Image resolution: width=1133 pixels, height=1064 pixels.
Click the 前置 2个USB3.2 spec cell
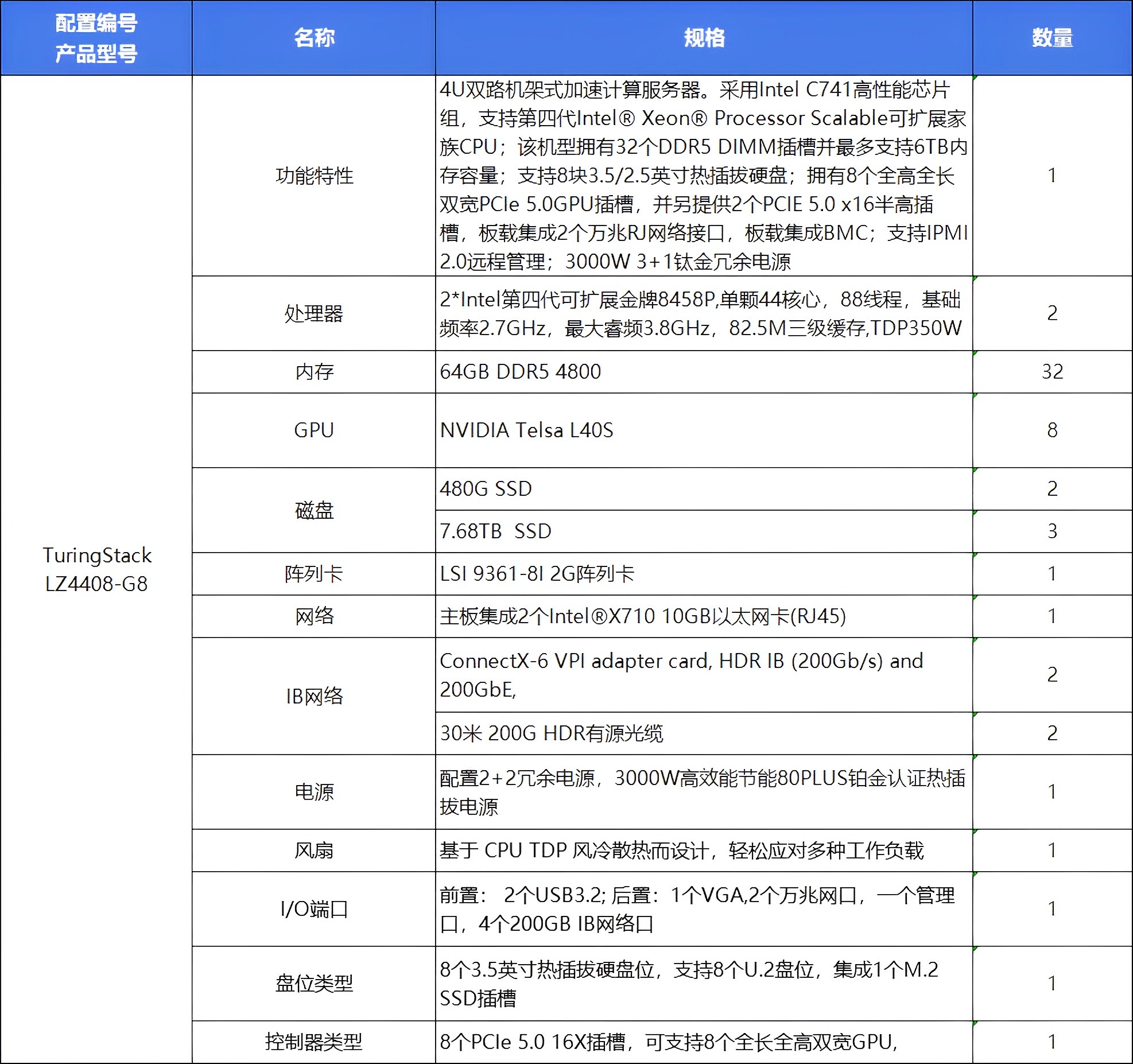pos(704,909)
